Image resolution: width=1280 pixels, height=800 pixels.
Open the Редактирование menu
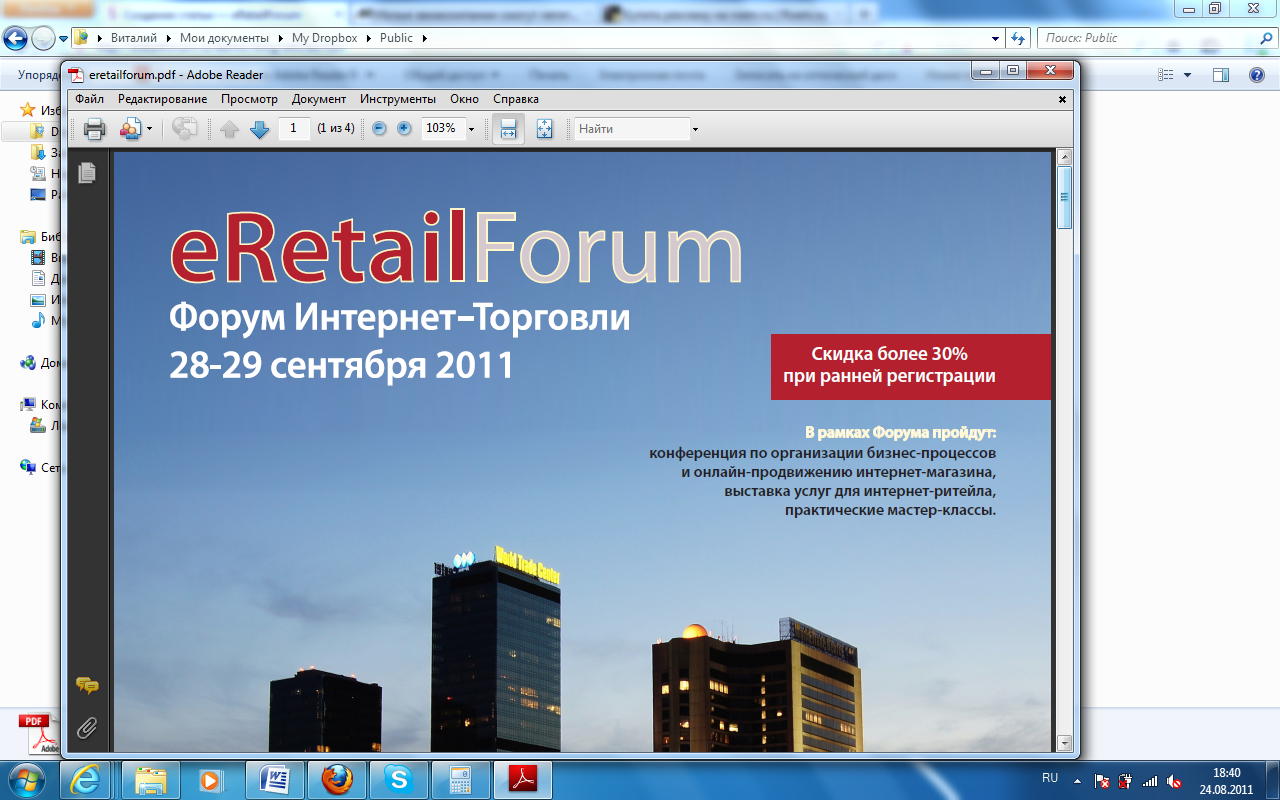[163, 99]
